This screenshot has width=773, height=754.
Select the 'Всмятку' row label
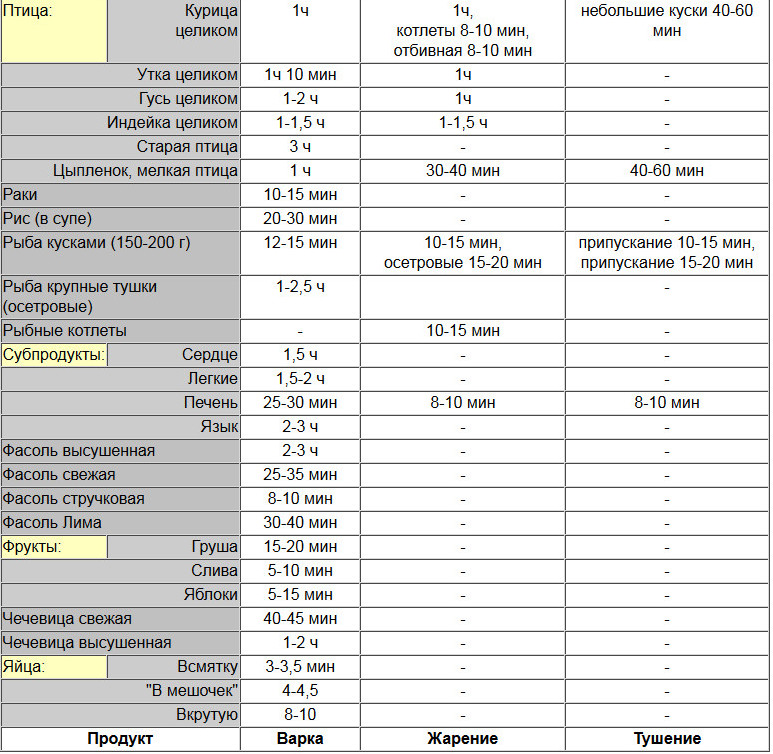[x=174, y=667]
